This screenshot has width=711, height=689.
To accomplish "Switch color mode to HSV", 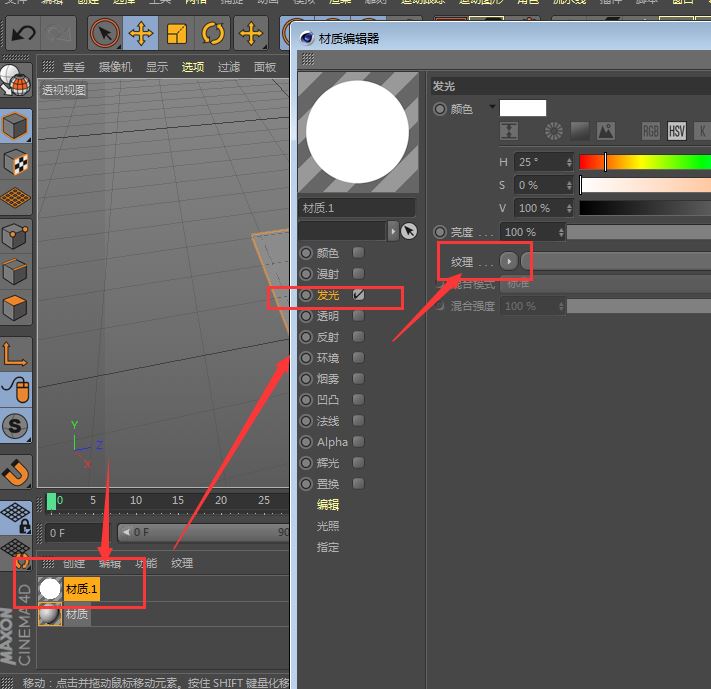I will pyautogui.click(x=677, y=131).
